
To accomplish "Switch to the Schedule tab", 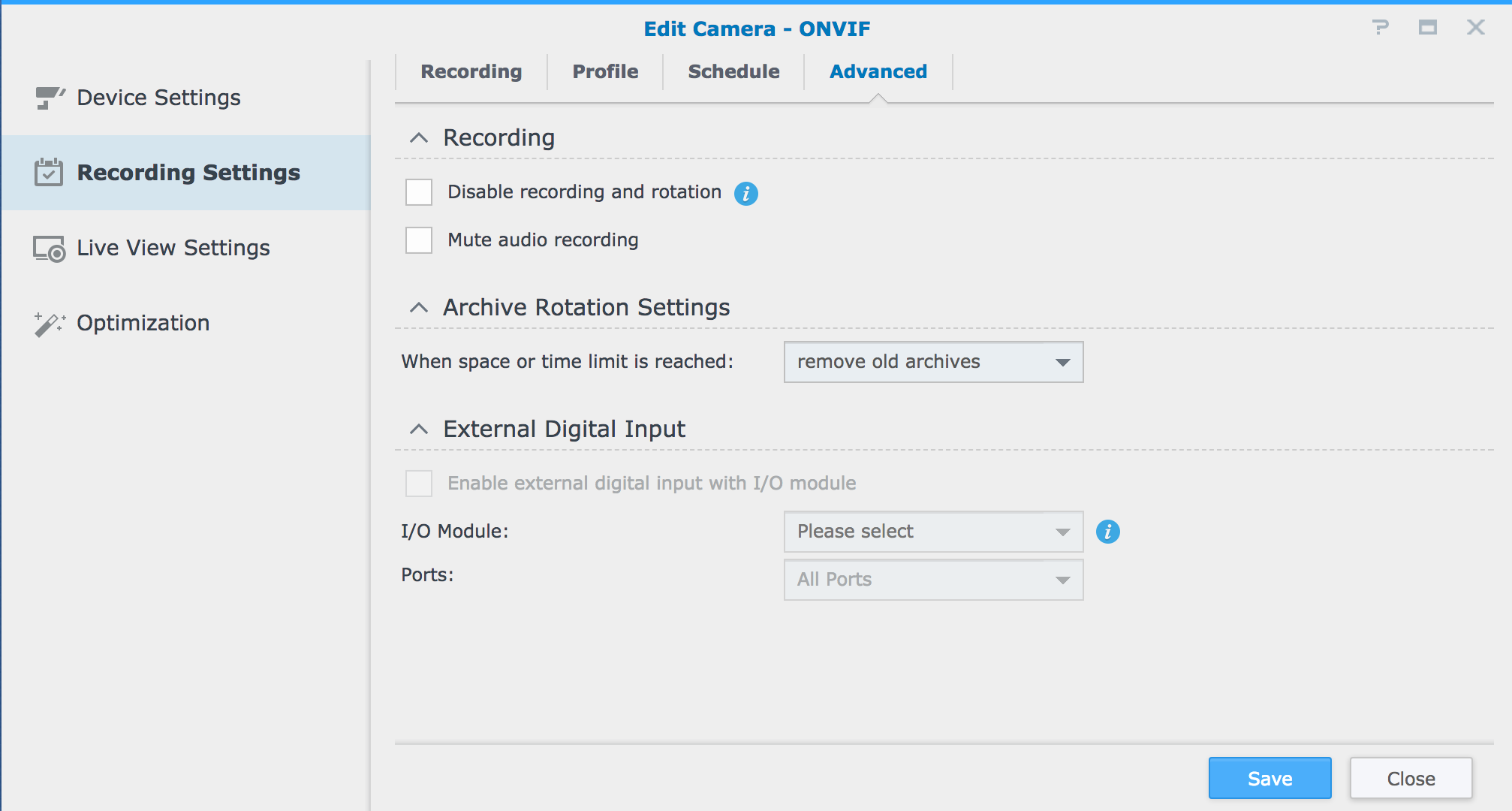I will pos(733,72).
